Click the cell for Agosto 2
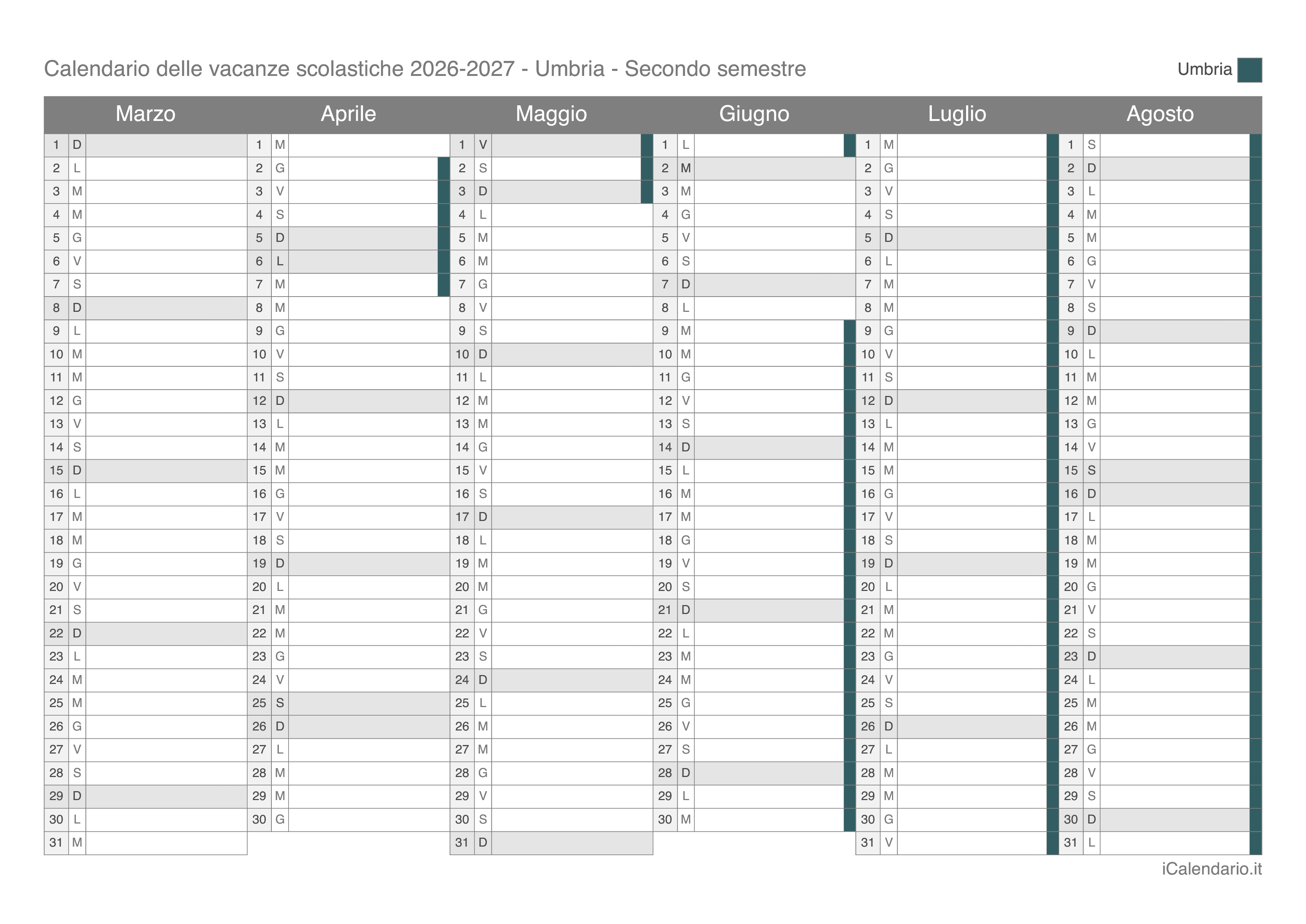 (1175, 169)
